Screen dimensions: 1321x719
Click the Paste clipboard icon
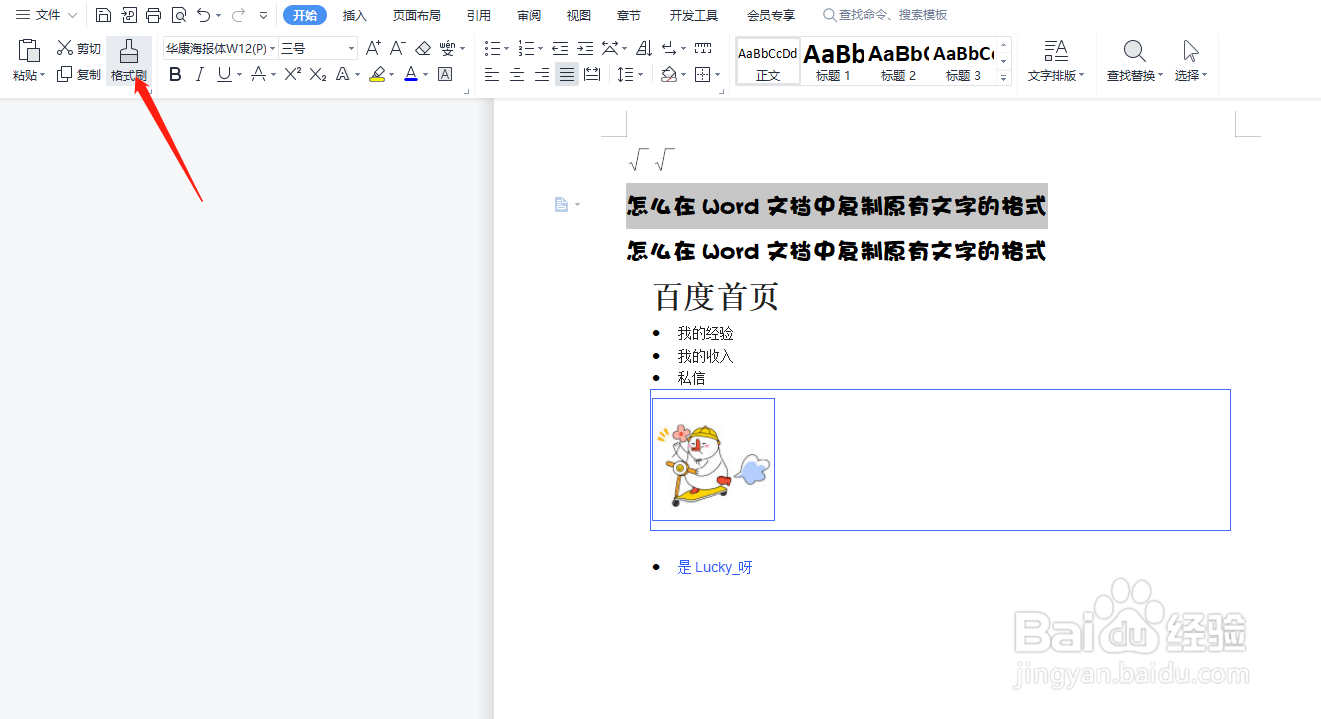click(x=29, y=50)
